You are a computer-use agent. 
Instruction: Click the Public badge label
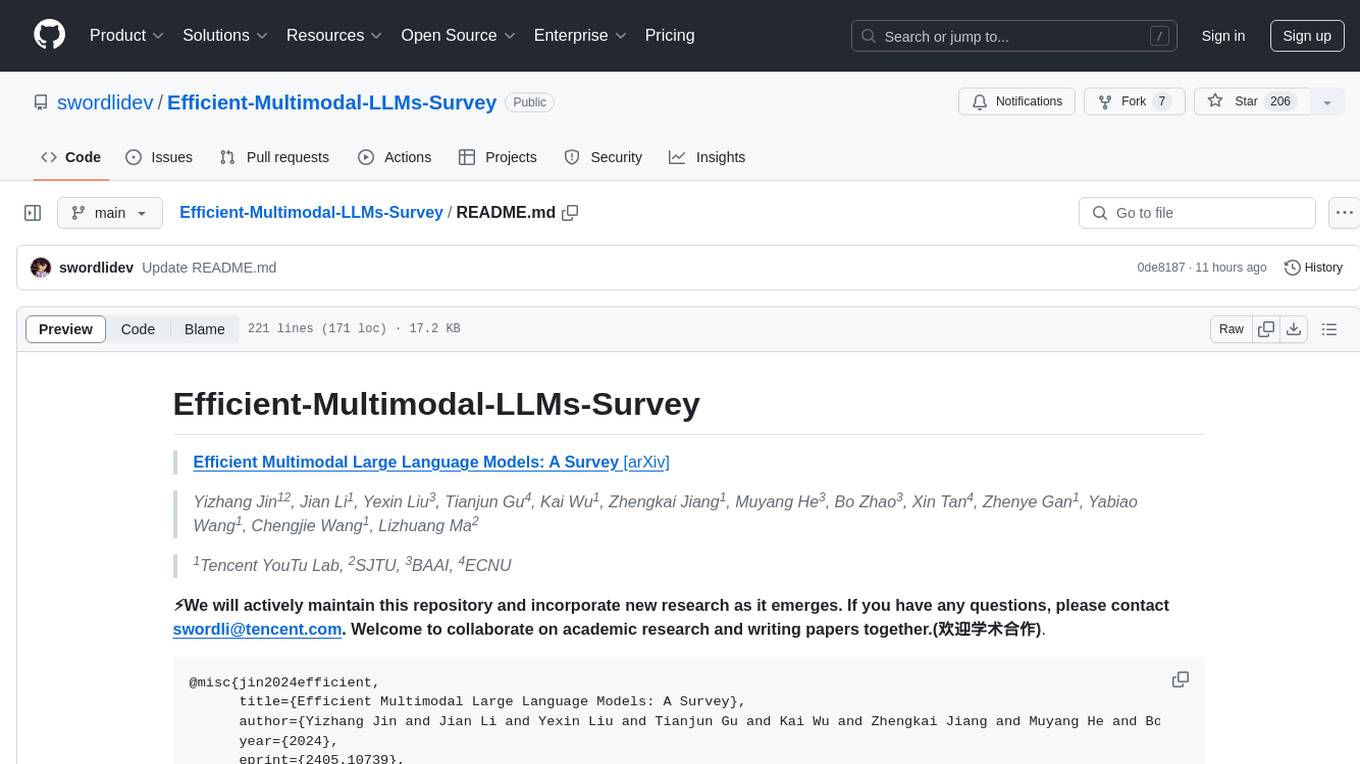[x=529, y=102]
